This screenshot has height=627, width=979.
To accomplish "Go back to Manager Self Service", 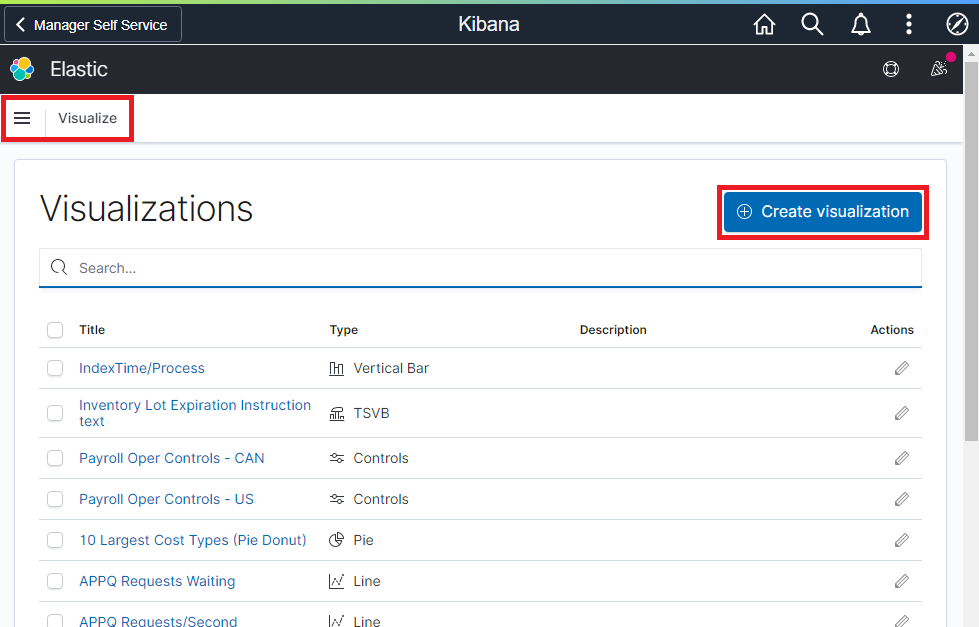I will (x=93, y=25).
